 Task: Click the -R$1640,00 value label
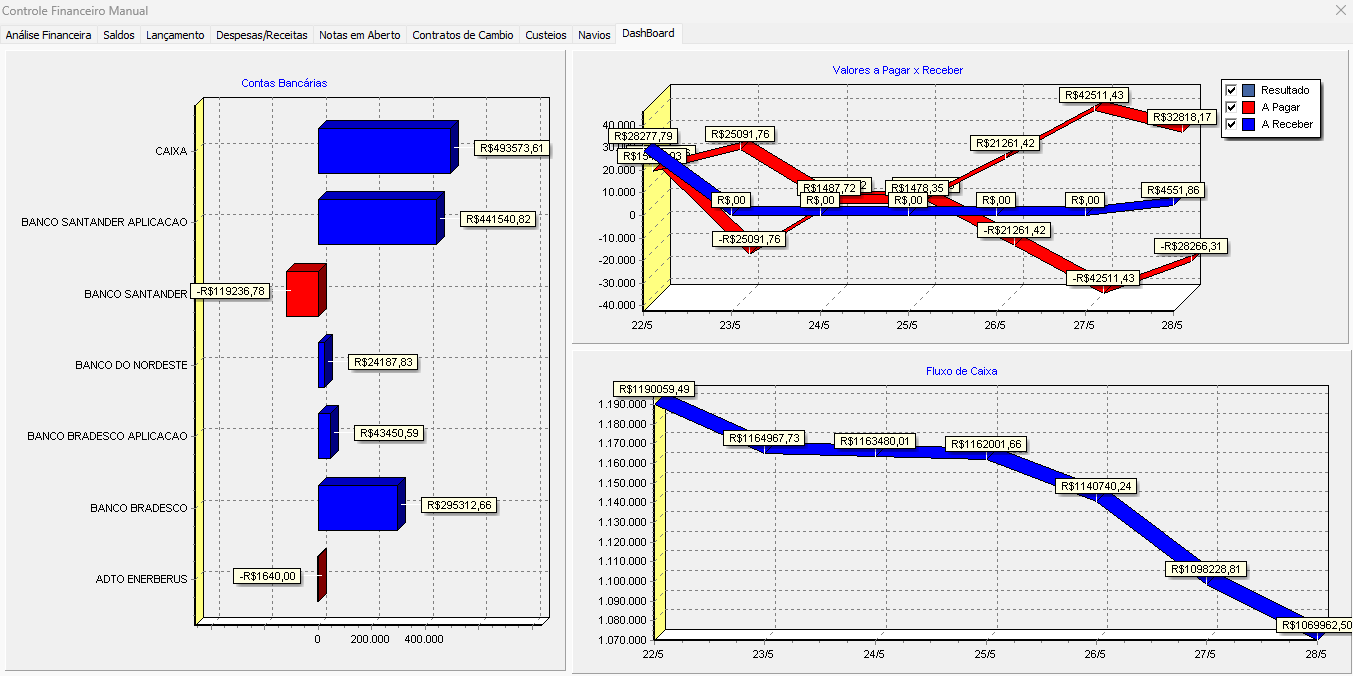tap(267, 576)
